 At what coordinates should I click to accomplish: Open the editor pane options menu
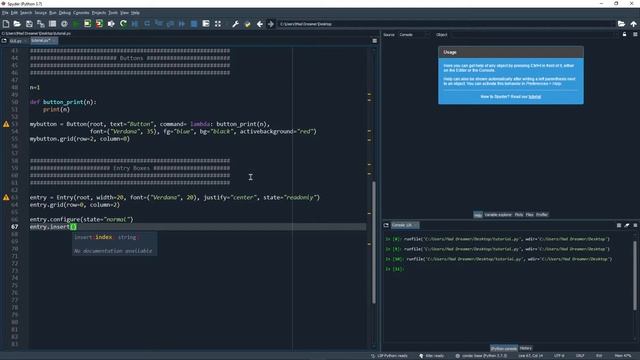point(375,41)
